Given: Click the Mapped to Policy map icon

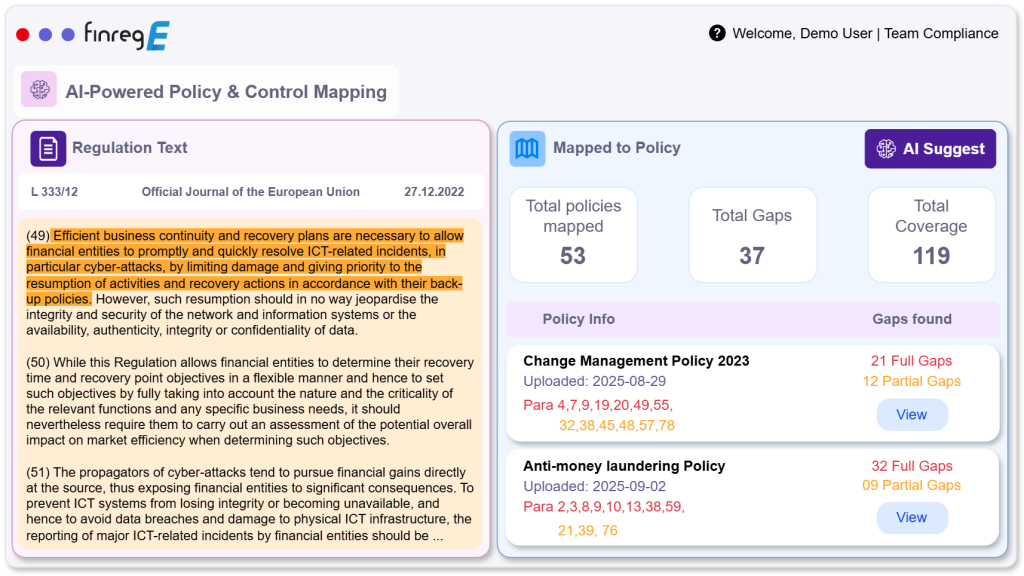Looking at the screenshot, I should (x=527, y=148).
